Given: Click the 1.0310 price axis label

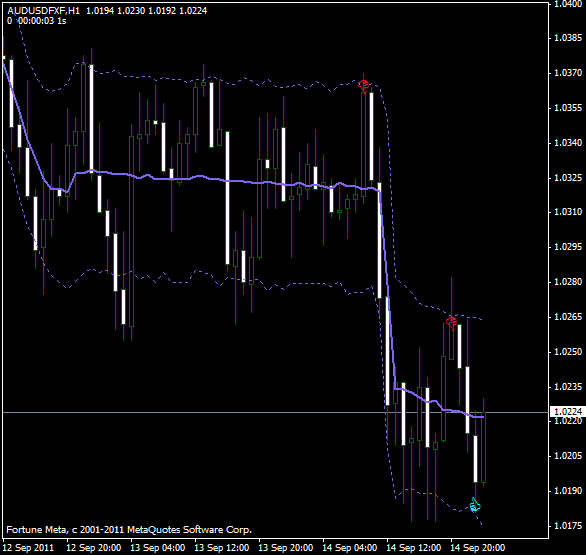Looking at the screenshot, I should pyautogui.click(x=568, y=212).
